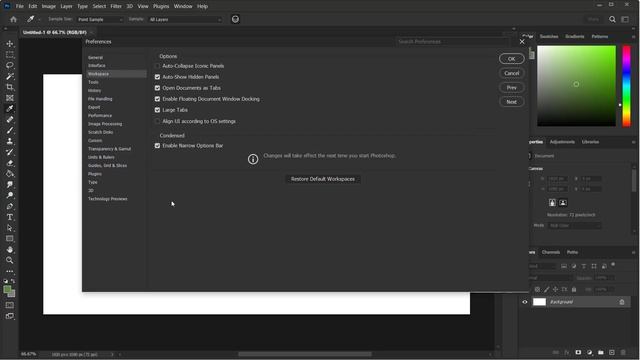The height and width of the screenshot is (360, 640).
Task: Click the Show Sampling Ring icon
Action: [x=236, y=19]
